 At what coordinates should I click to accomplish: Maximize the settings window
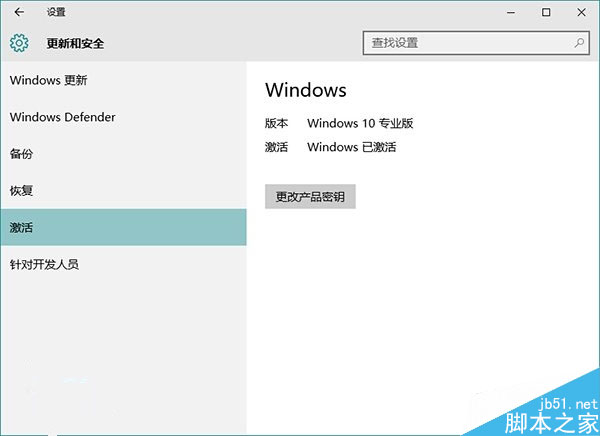point(546,12)
